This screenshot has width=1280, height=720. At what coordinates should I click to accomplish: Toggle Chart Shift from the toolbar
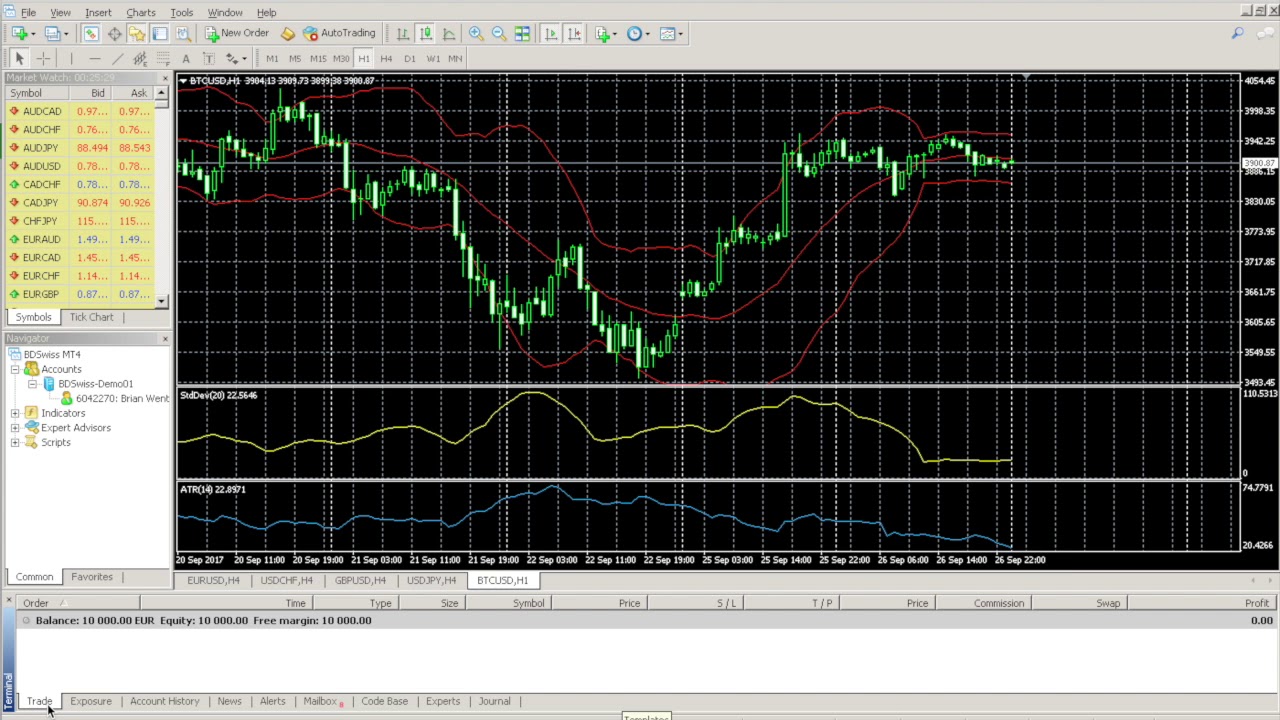pyautogui.click(x=574, y=33)
